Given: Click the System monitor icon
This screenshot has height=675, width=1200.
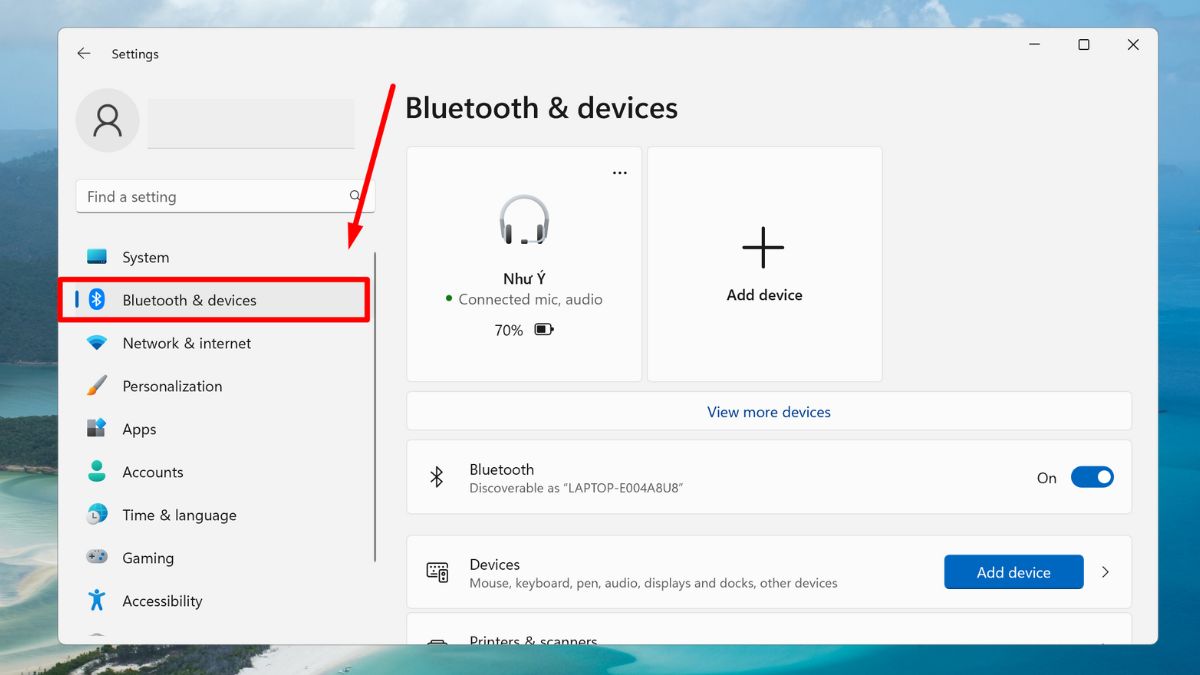Looking at the screenshot, I should click(97, 257).
